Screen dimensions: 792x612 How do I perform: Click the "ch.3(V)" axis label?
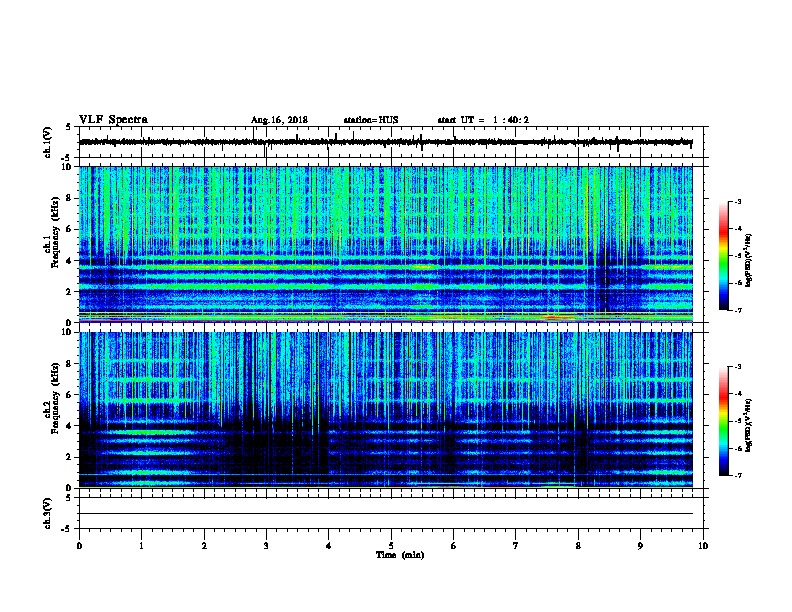pyautogui.click(x=48, y=513)
